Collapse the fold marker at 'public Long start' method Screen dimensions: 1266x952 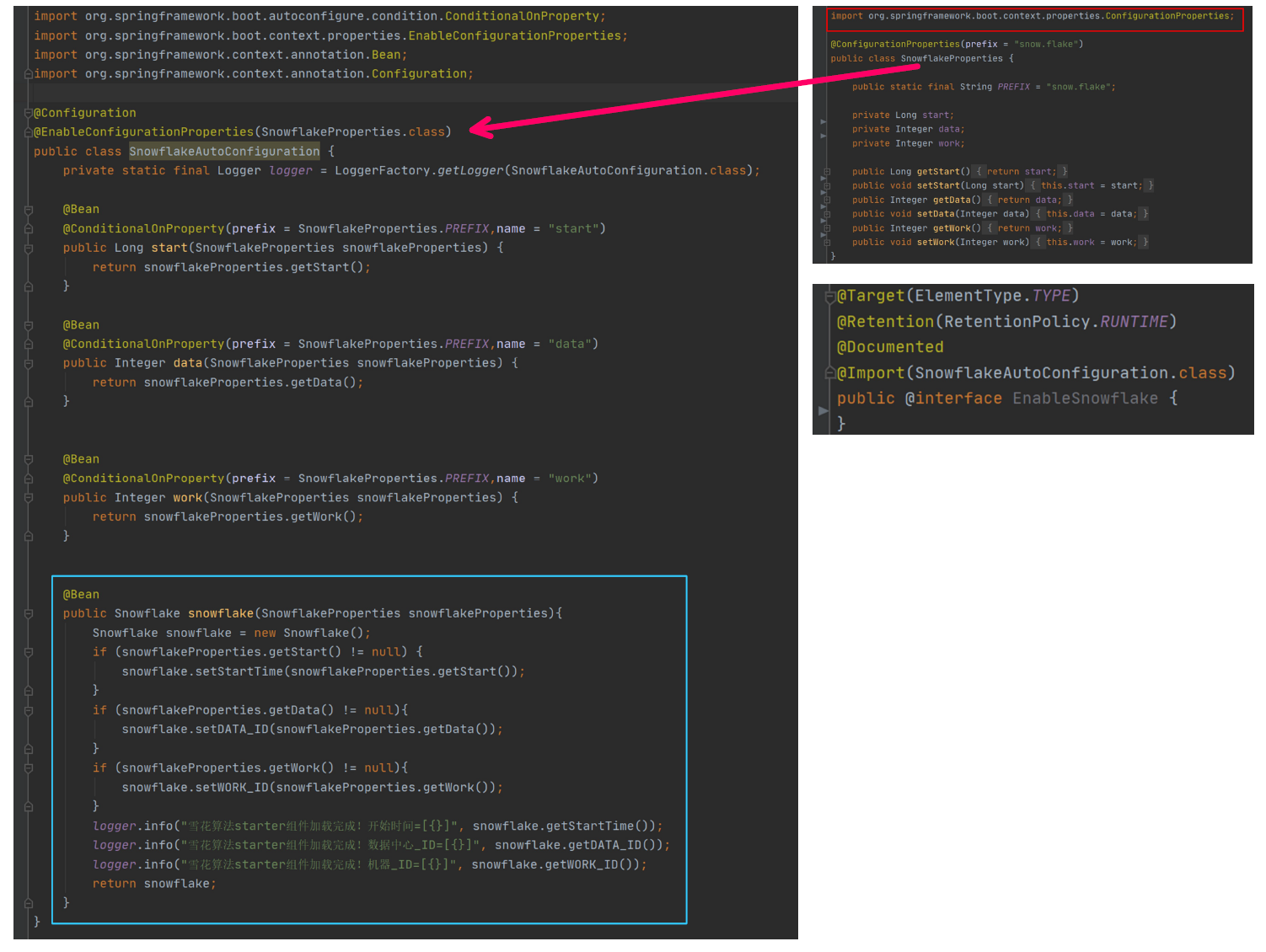point(28,249)
